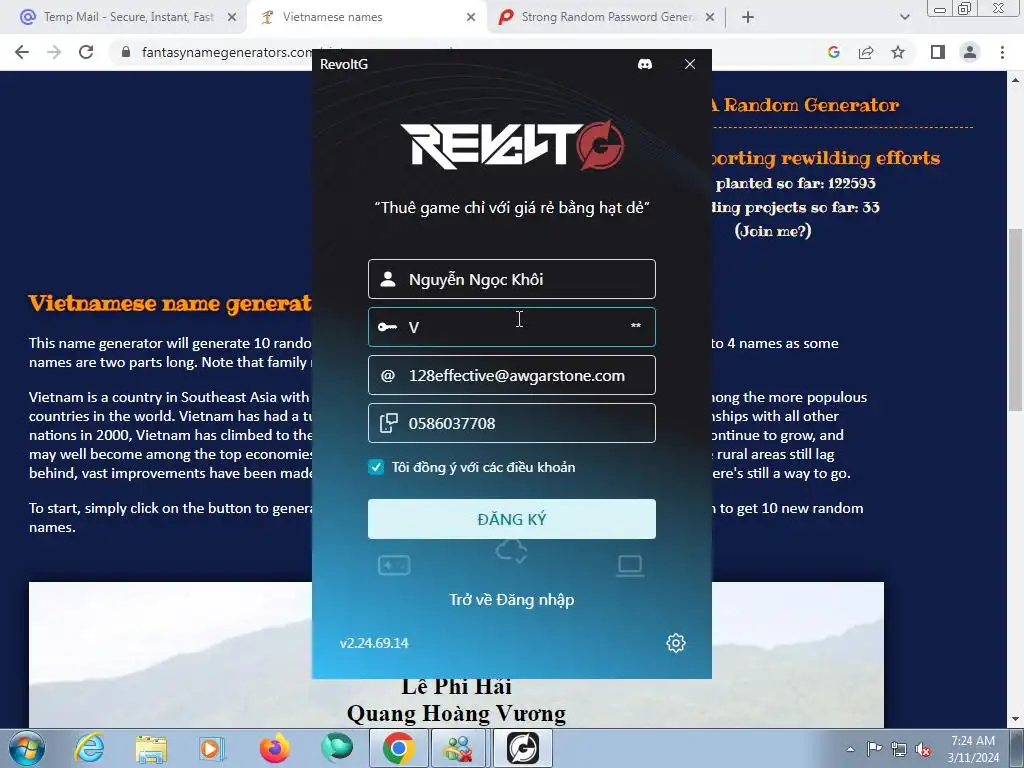Bookmark this page with star icon
Screen dimensions: 1024x768
point(898,52)
